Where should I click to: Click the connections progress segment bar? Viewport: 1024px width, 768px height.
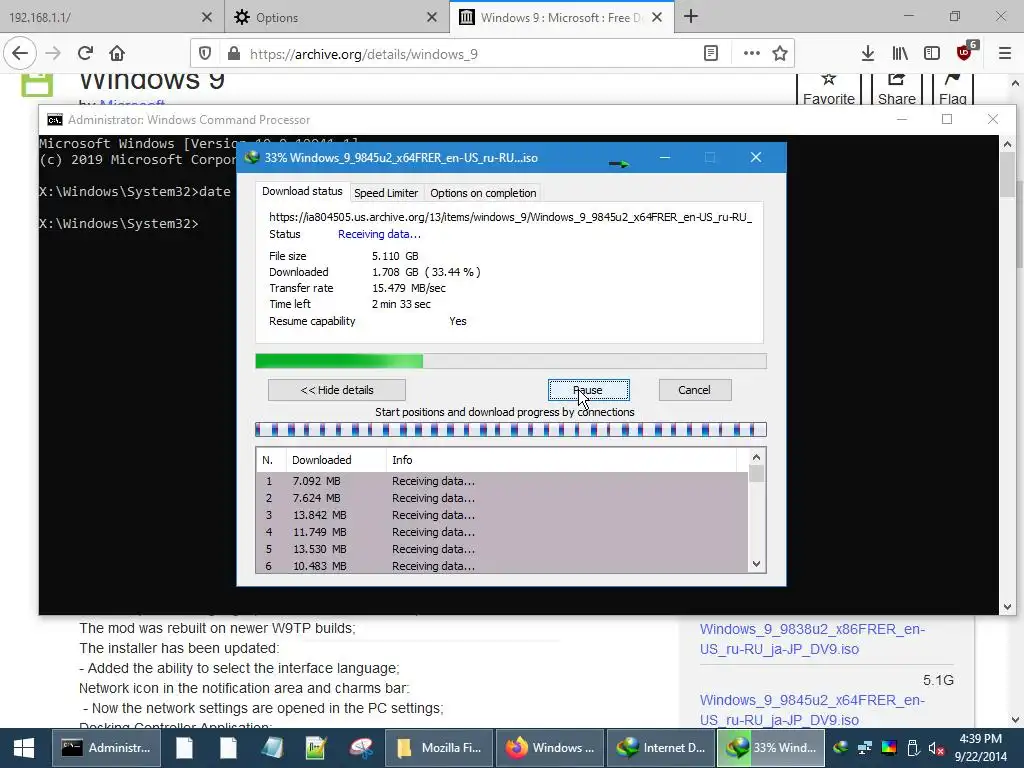point(511,429)
